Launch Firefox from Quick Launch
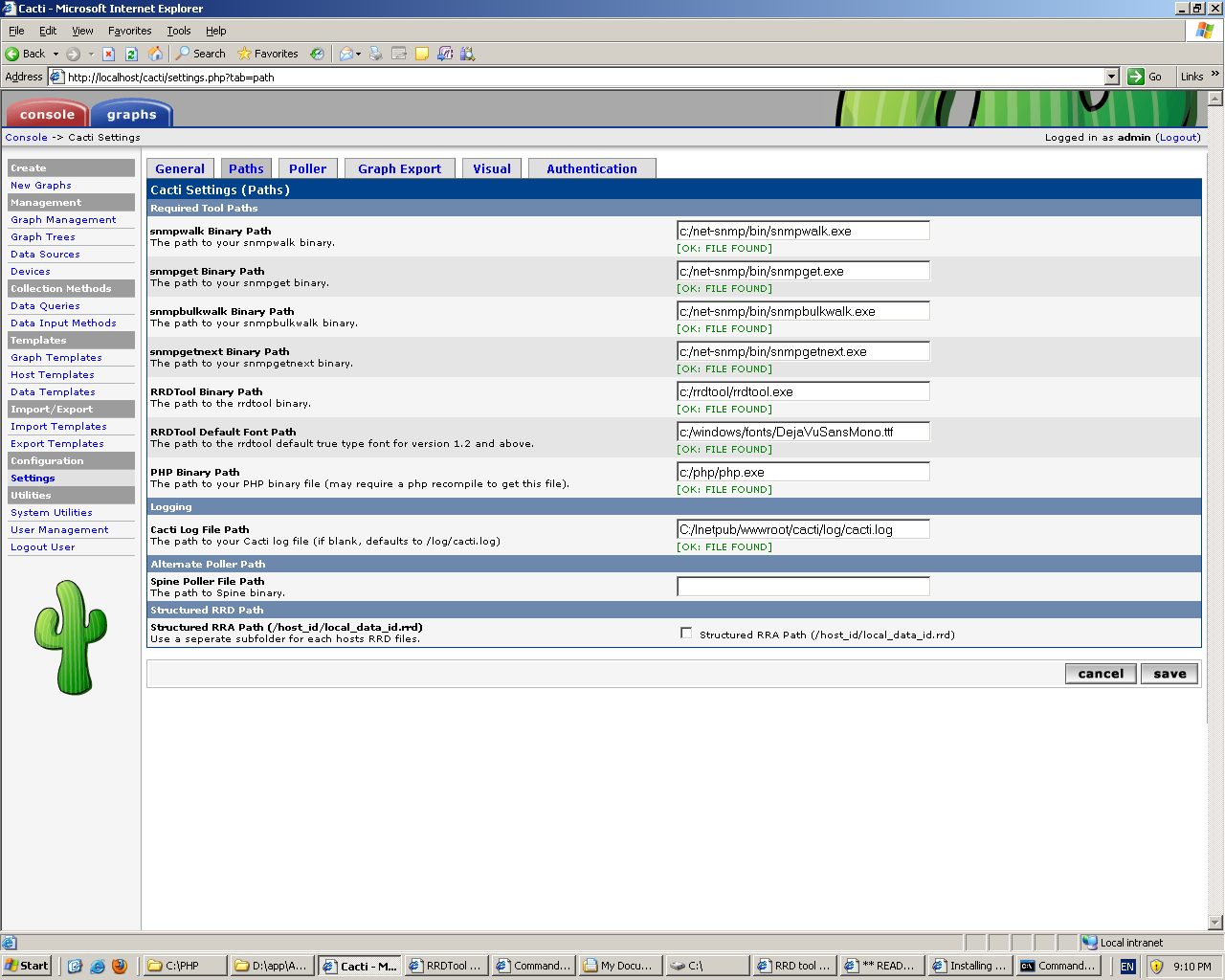 pos(119,966)
